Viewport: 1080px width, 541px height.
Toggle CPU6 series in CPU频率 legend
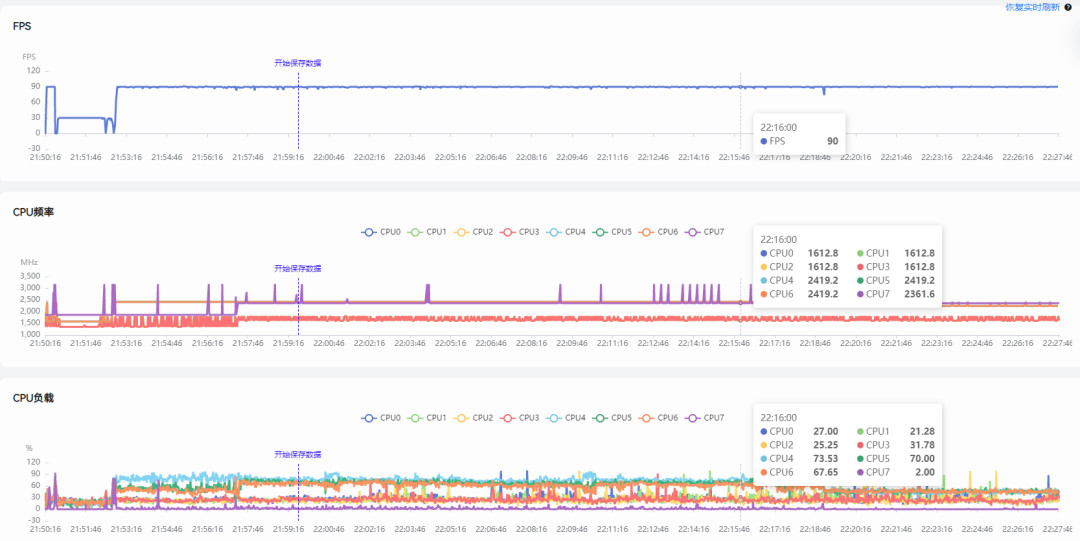658,232
